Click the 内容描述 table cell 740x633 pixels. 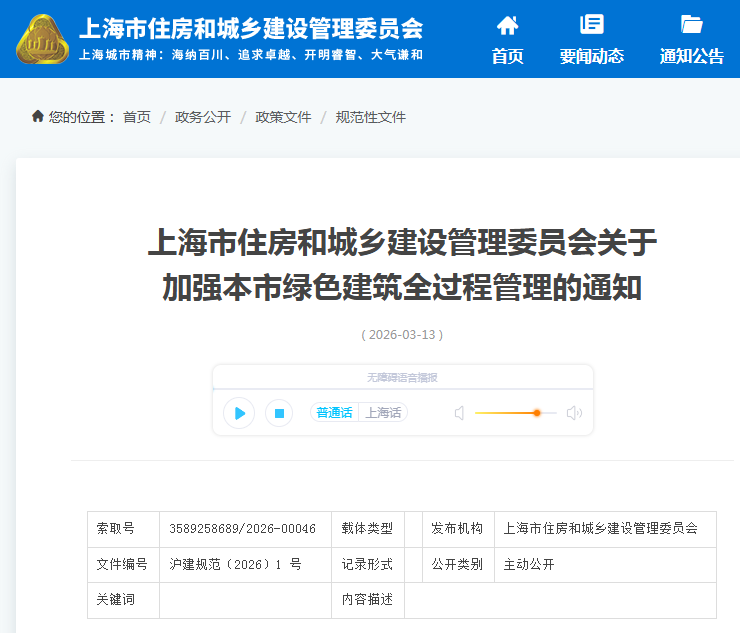pyautogui.click(x=368, y=600)
